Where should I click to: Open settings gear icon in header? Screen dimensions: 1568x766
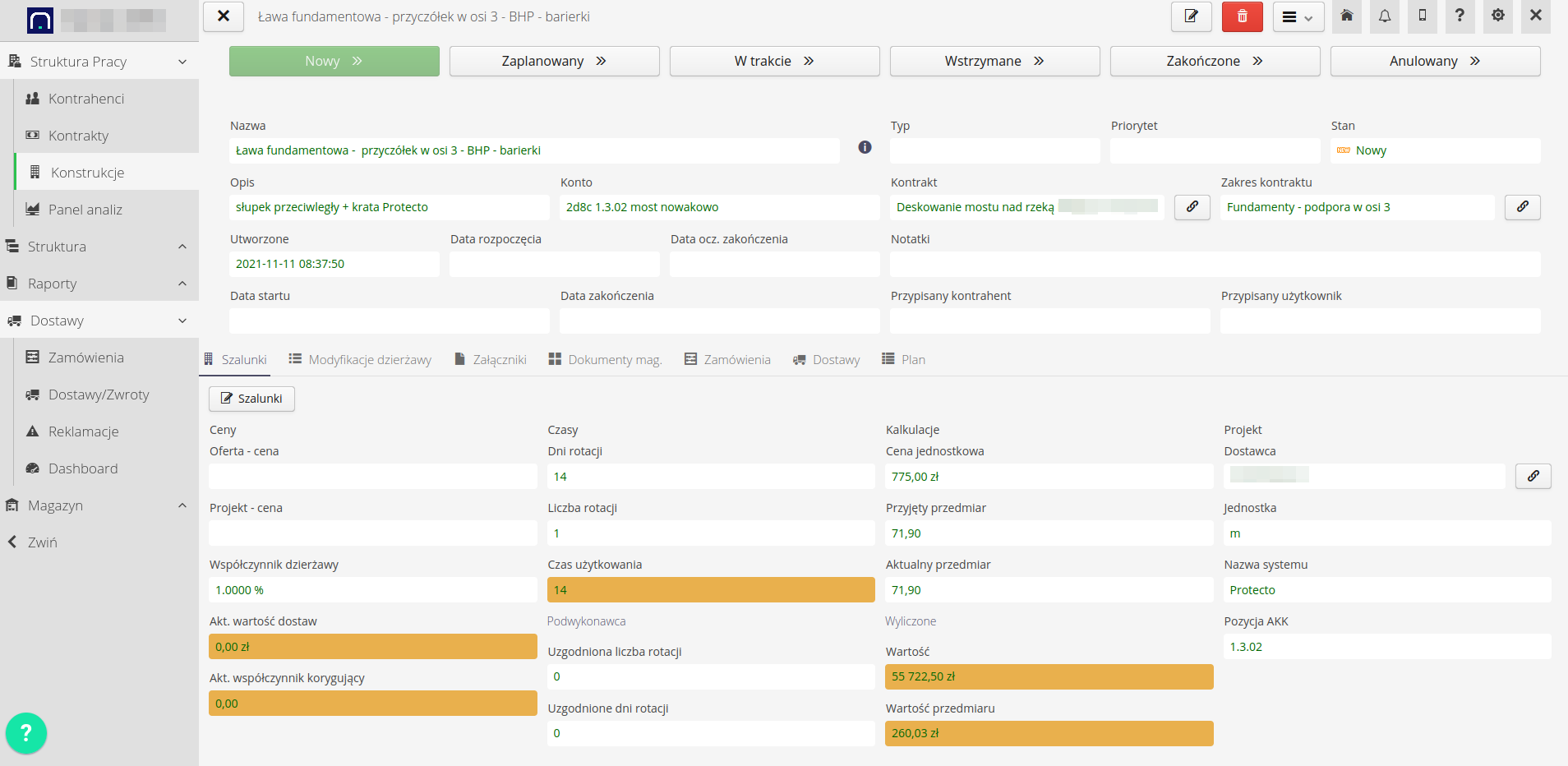click(1497, 16)
